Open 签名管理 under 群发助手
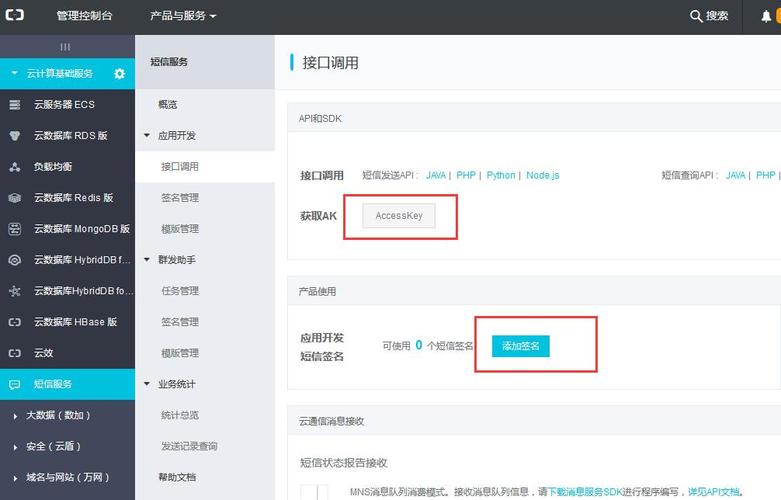Image resolution: width=781 pixels, height=500 pixels. (180, 322)
